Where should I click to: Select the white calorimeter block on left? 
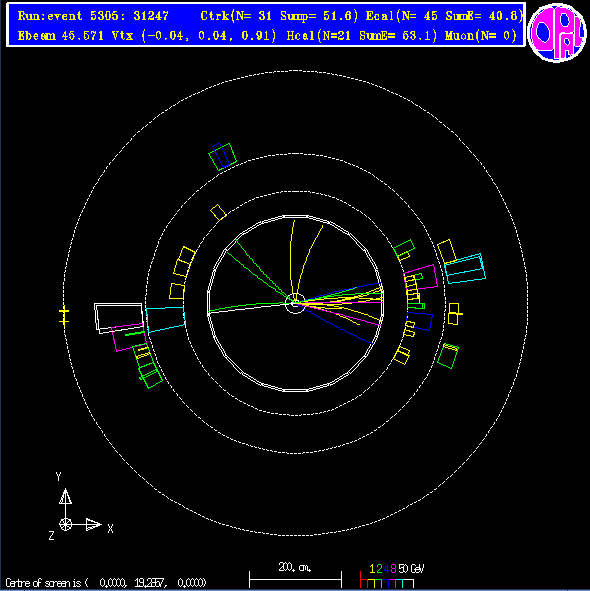click(118, 318)
